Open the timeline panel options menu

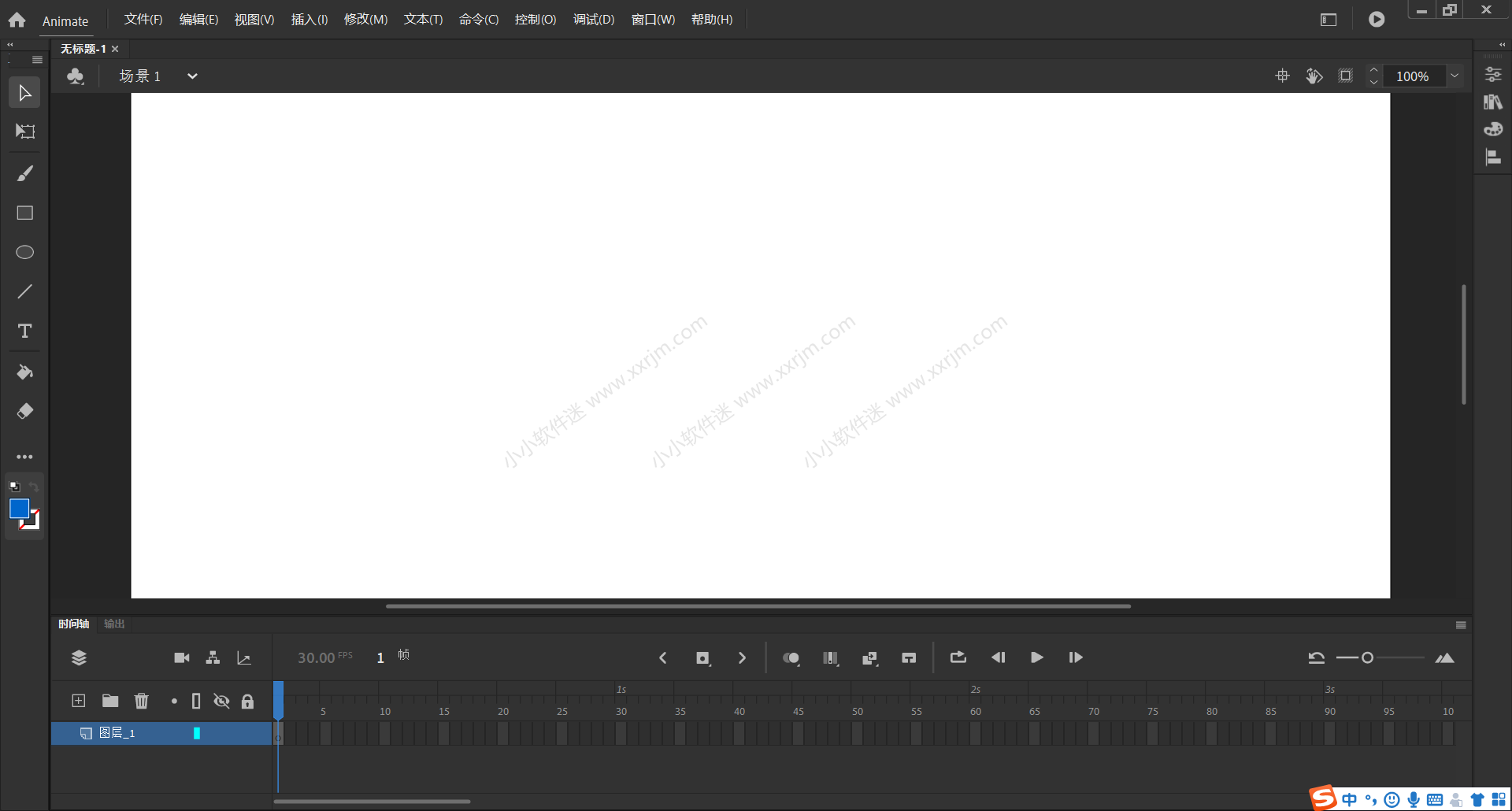pos(1461,625)
